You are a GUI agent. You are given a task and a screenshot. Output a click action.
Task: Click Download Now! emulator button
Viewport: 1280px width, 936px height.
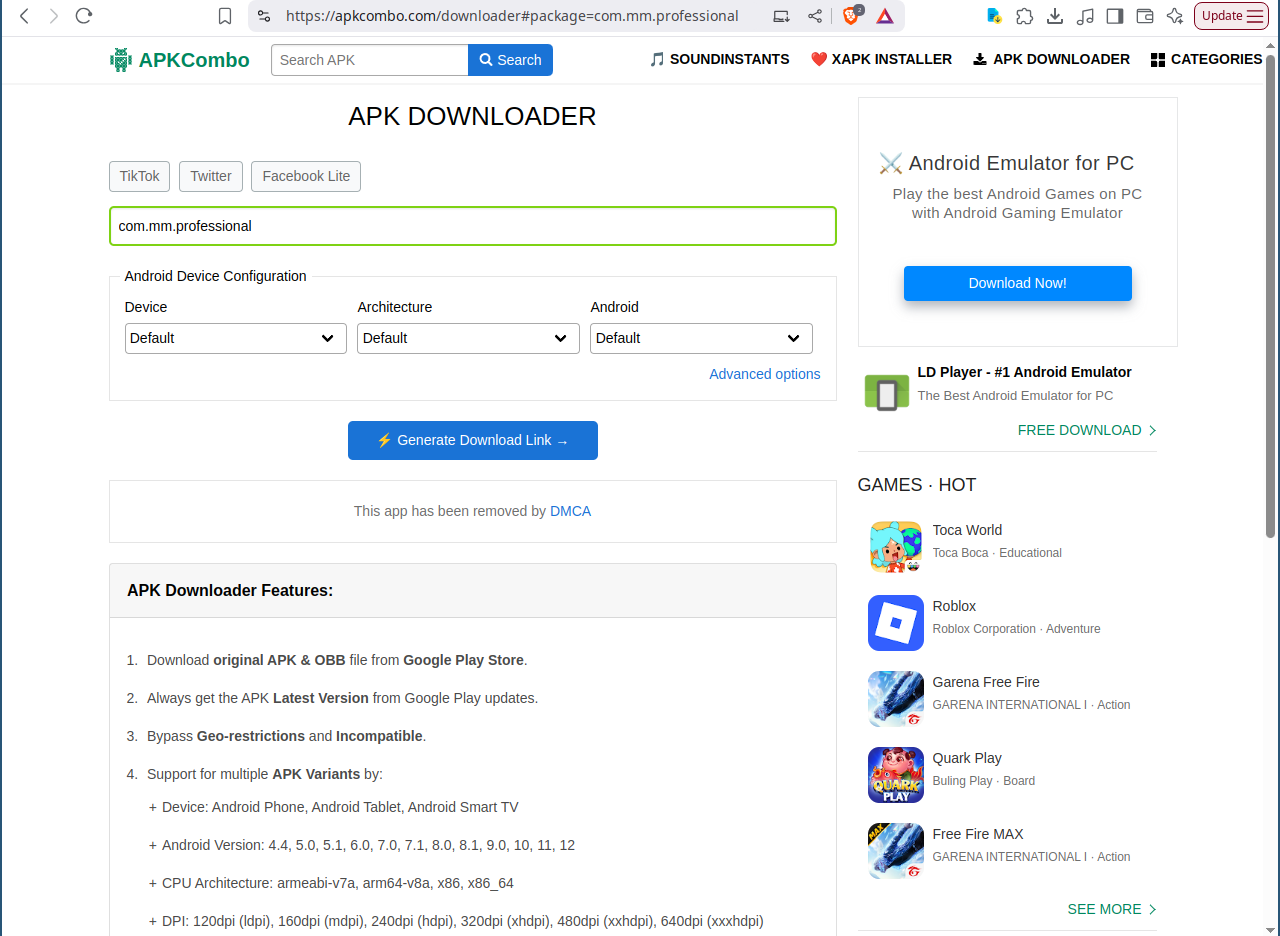(x=1018, y=283)
